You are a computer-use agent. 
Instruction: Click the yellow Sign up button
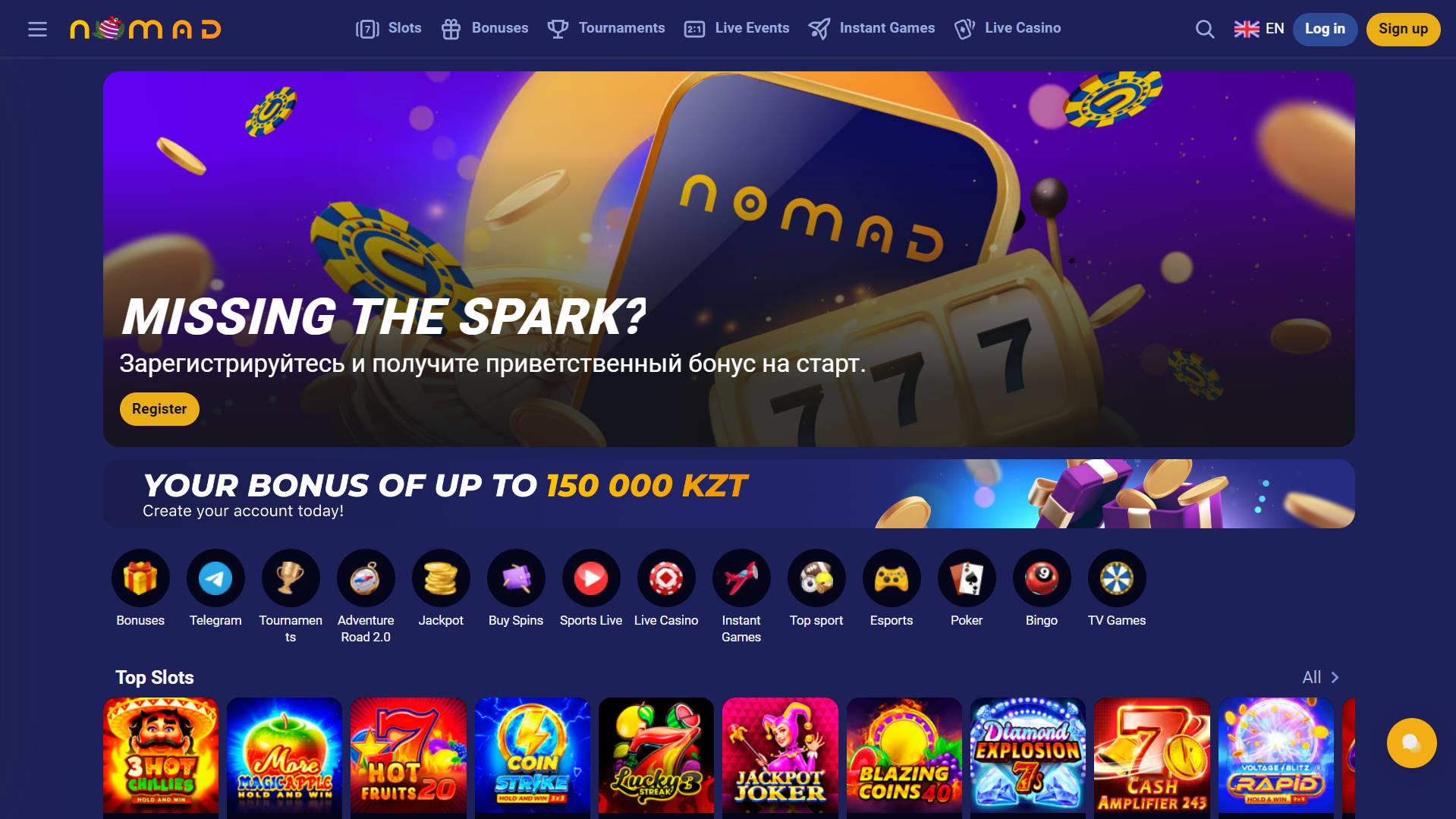click(1403, 29)
